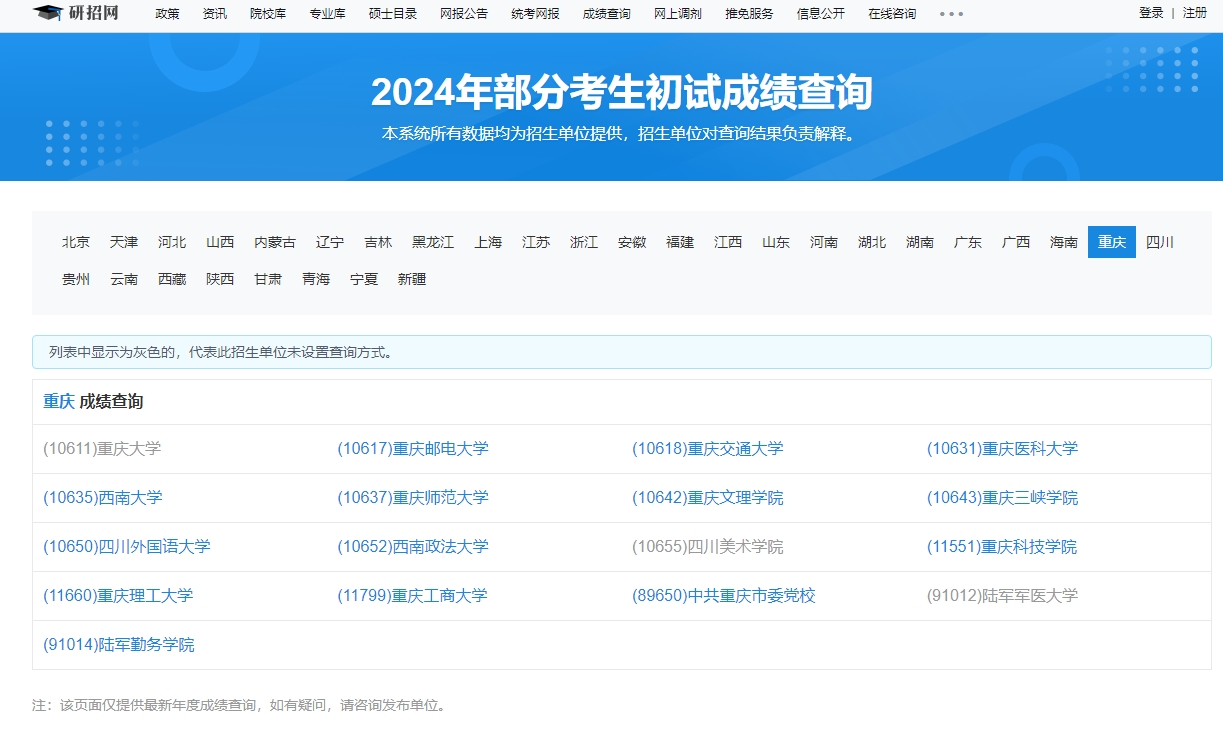
Task: Select the 西藏 province tab
Action: pyautogui.click(x=172, y=279)
